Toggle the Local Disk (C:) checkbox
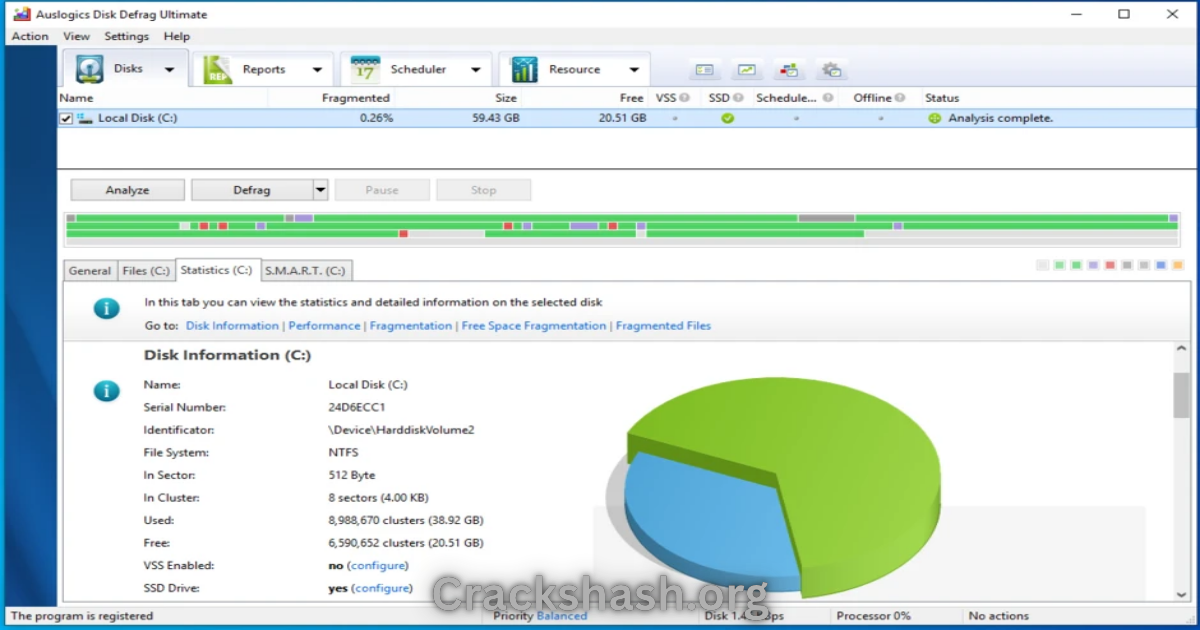1200x630 pixels. pyautogui.click(x=66, y=118)
